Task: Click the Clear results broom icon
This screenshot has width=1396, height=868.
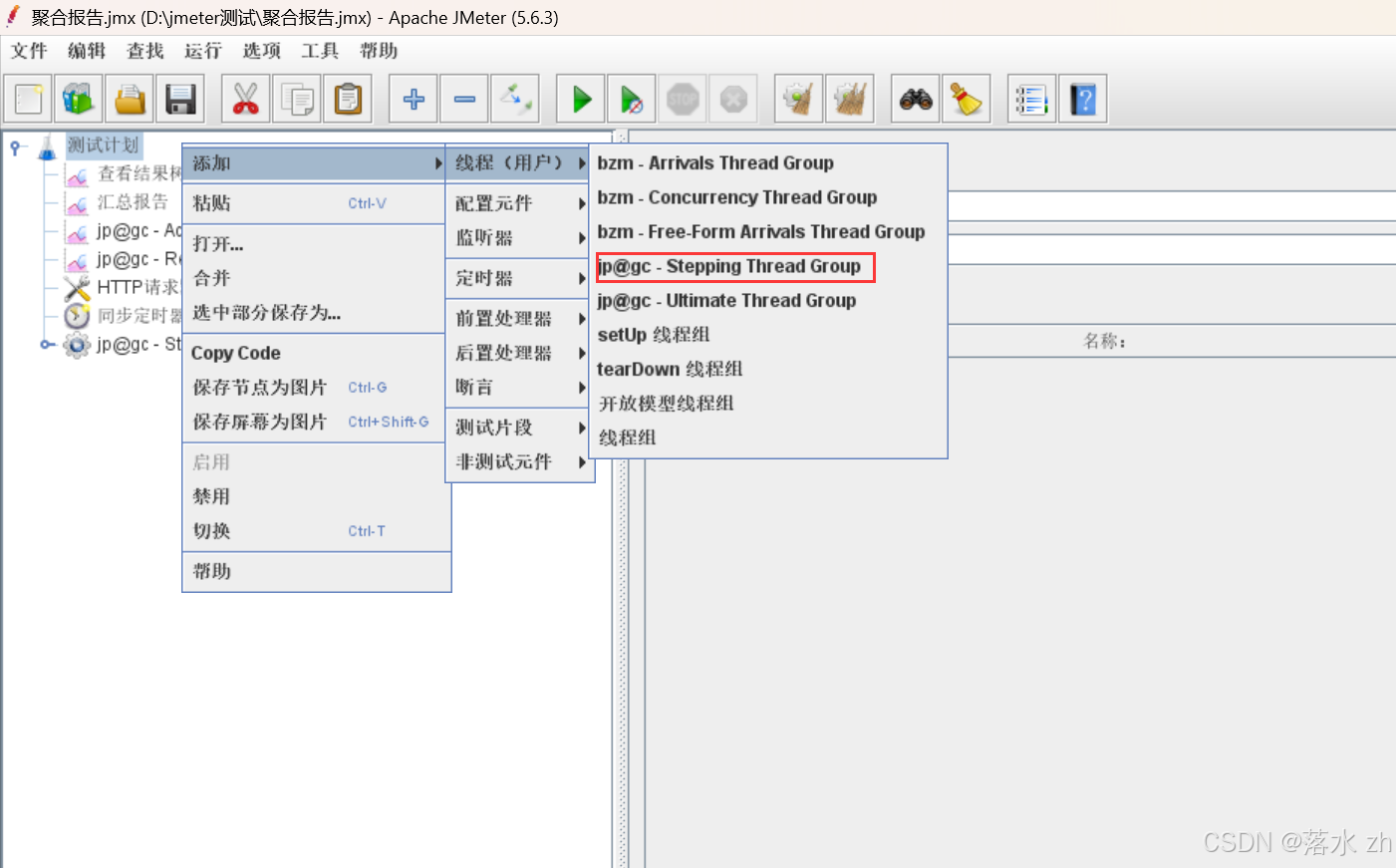Action: coord(799,99)
